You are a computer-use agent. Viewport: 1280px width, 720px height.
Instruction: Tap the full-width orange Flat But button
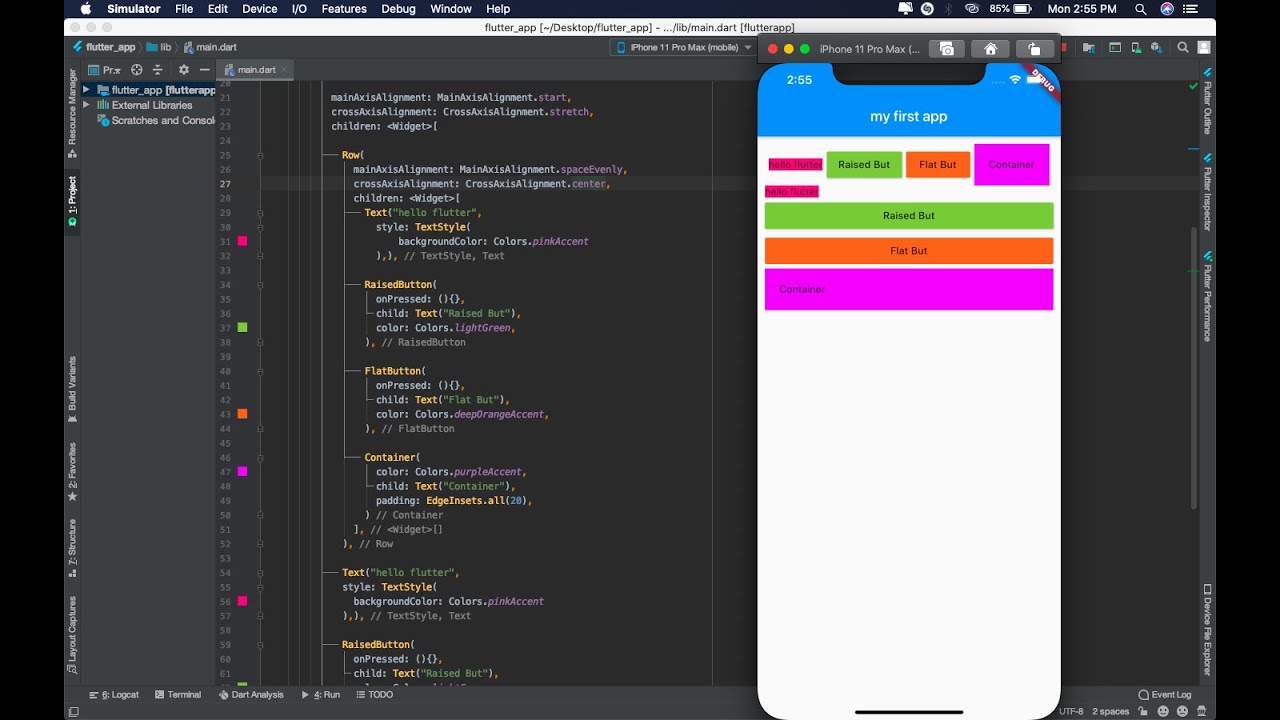tap(909, 251)
